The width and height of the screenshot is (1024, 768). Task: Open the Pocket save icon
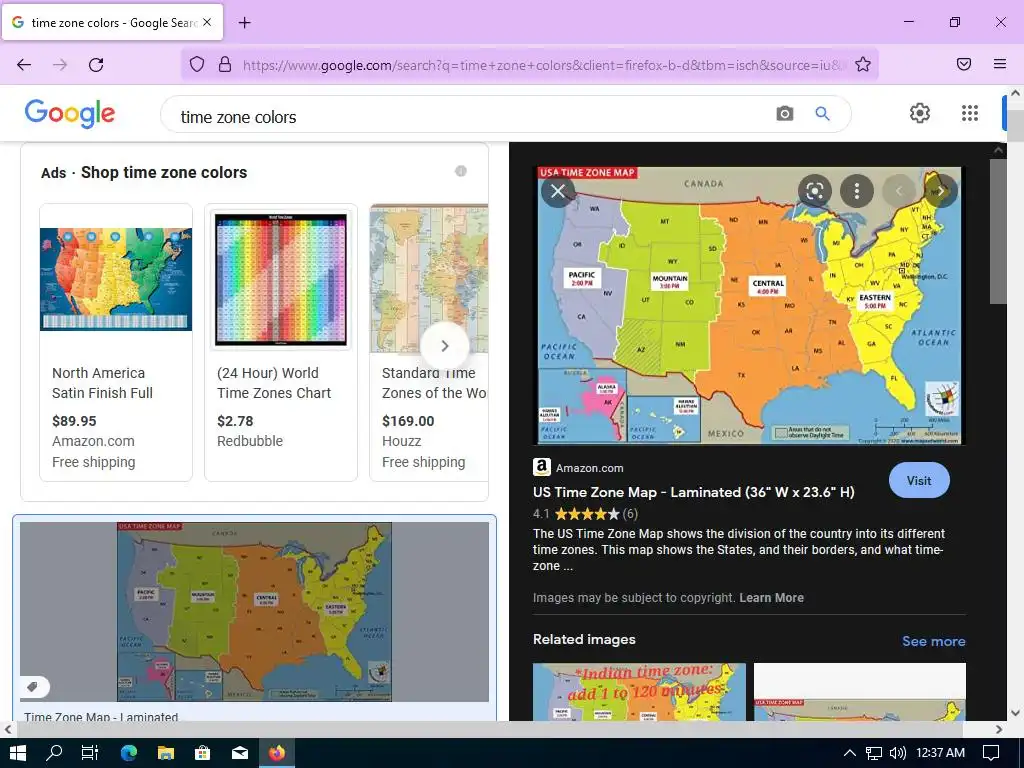pos(964,64)
